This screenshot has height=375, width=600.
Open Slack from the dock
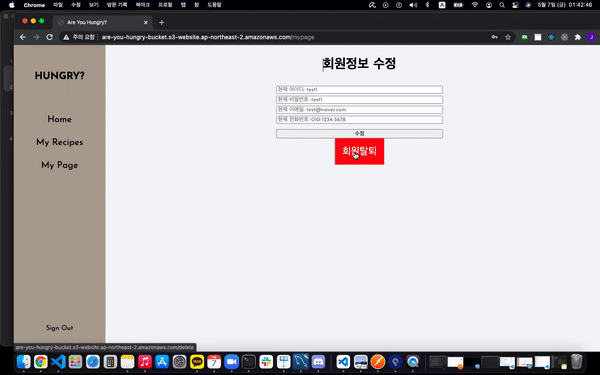tap(266, 362)
